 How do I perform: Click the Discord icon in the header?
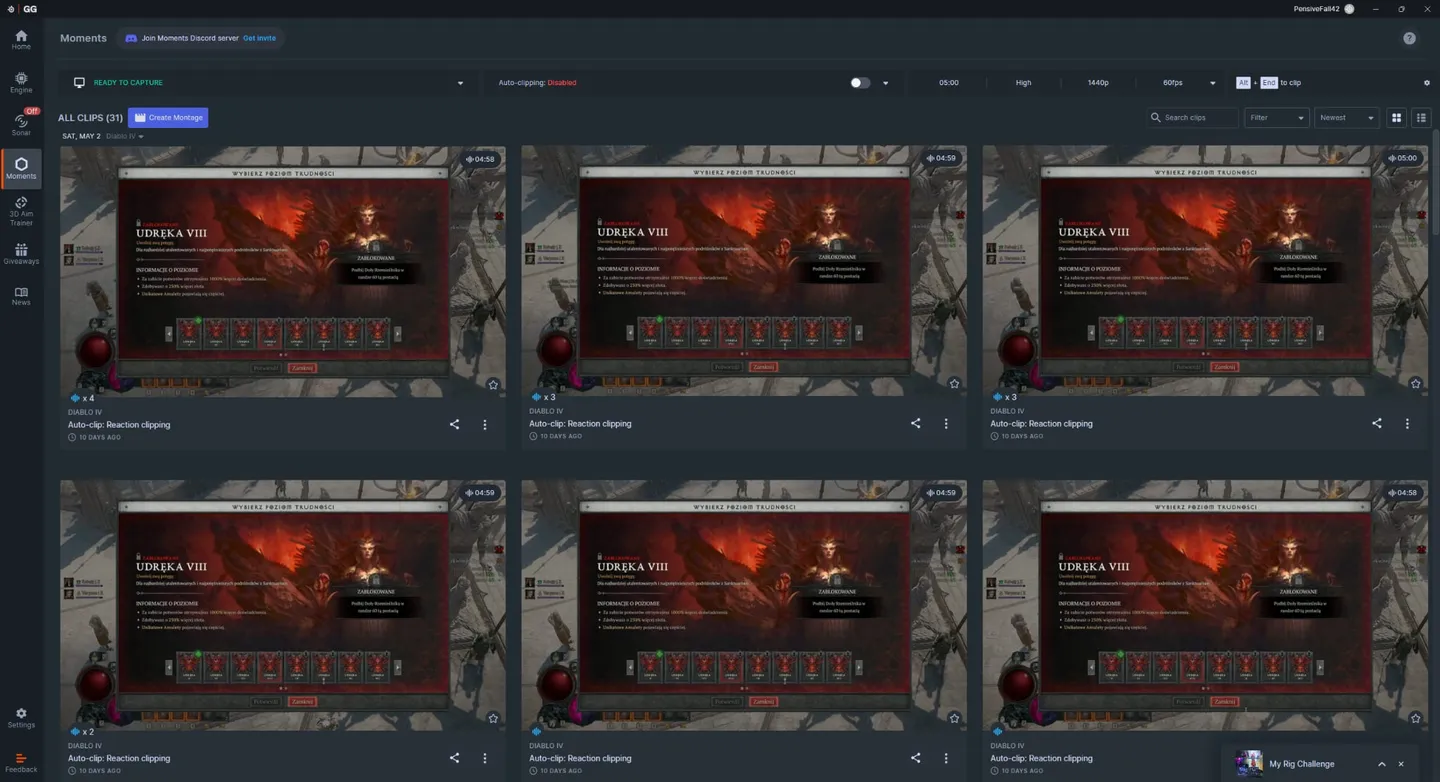pyautogui.click(x=131, y=38)
